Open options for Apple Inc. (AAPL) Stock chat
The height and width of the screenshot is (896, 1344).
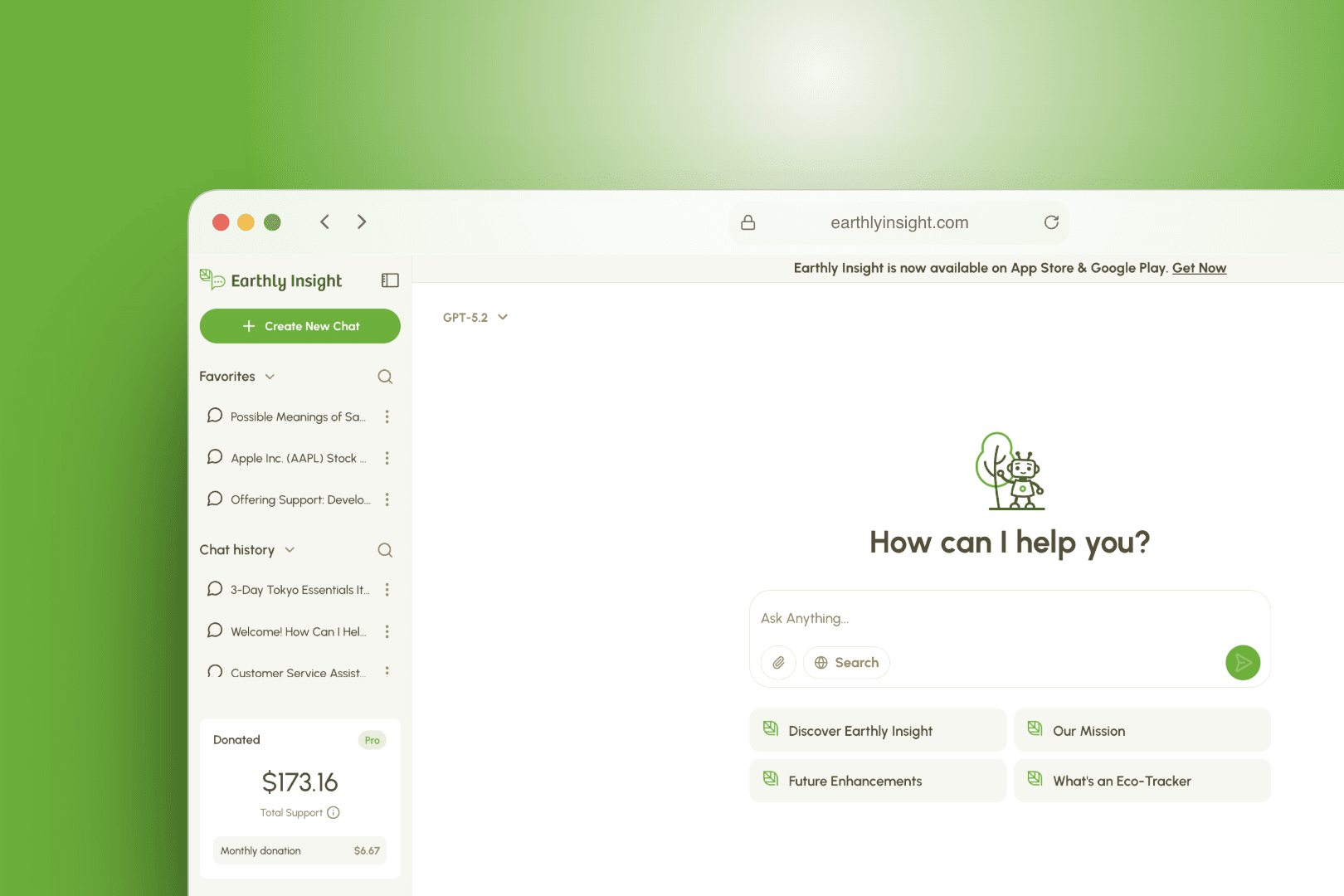[x=387, y=458]
